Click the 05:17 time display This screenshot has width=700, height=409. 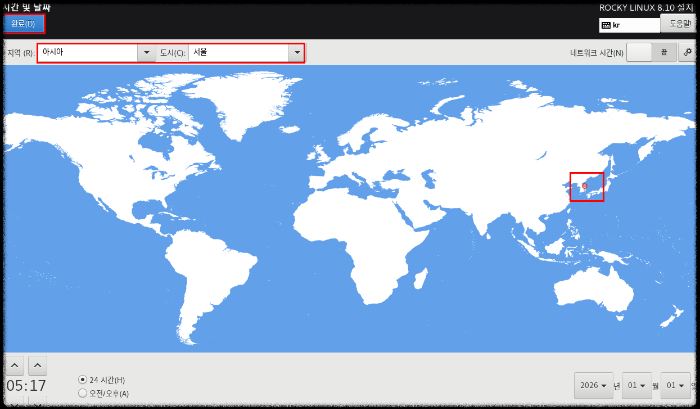pos(26,386)
